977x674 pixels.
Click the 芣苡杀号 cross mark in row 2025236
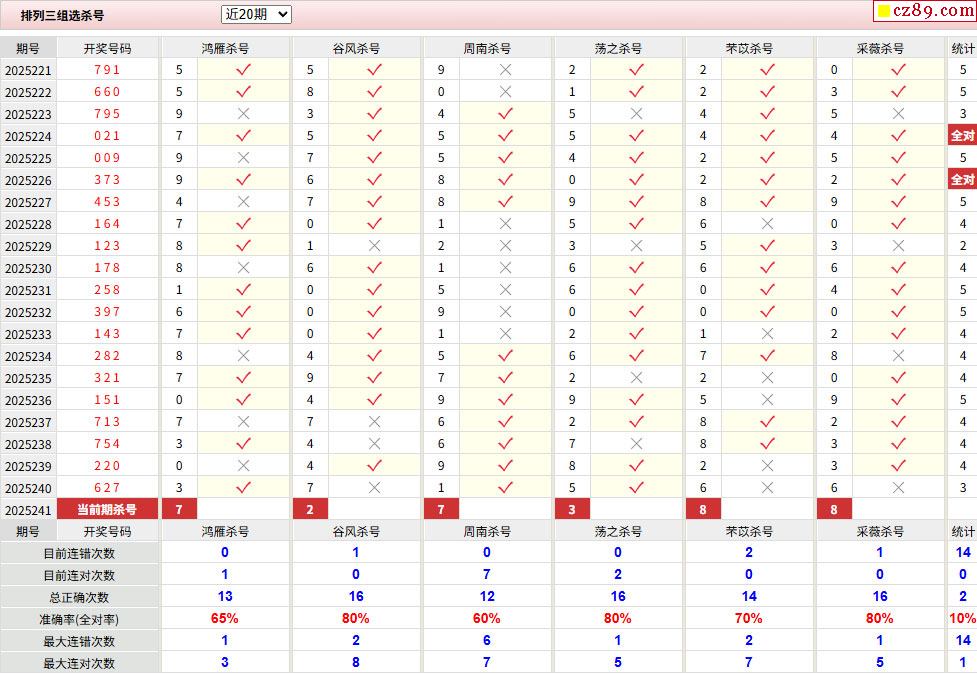[768, 400]
